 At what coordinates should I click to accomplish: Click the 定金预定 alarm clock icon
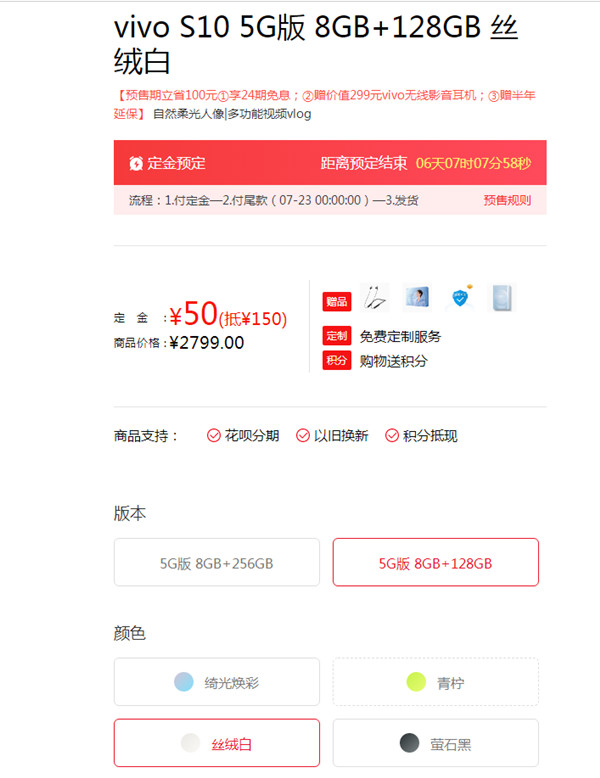click(x=136, y=163)
